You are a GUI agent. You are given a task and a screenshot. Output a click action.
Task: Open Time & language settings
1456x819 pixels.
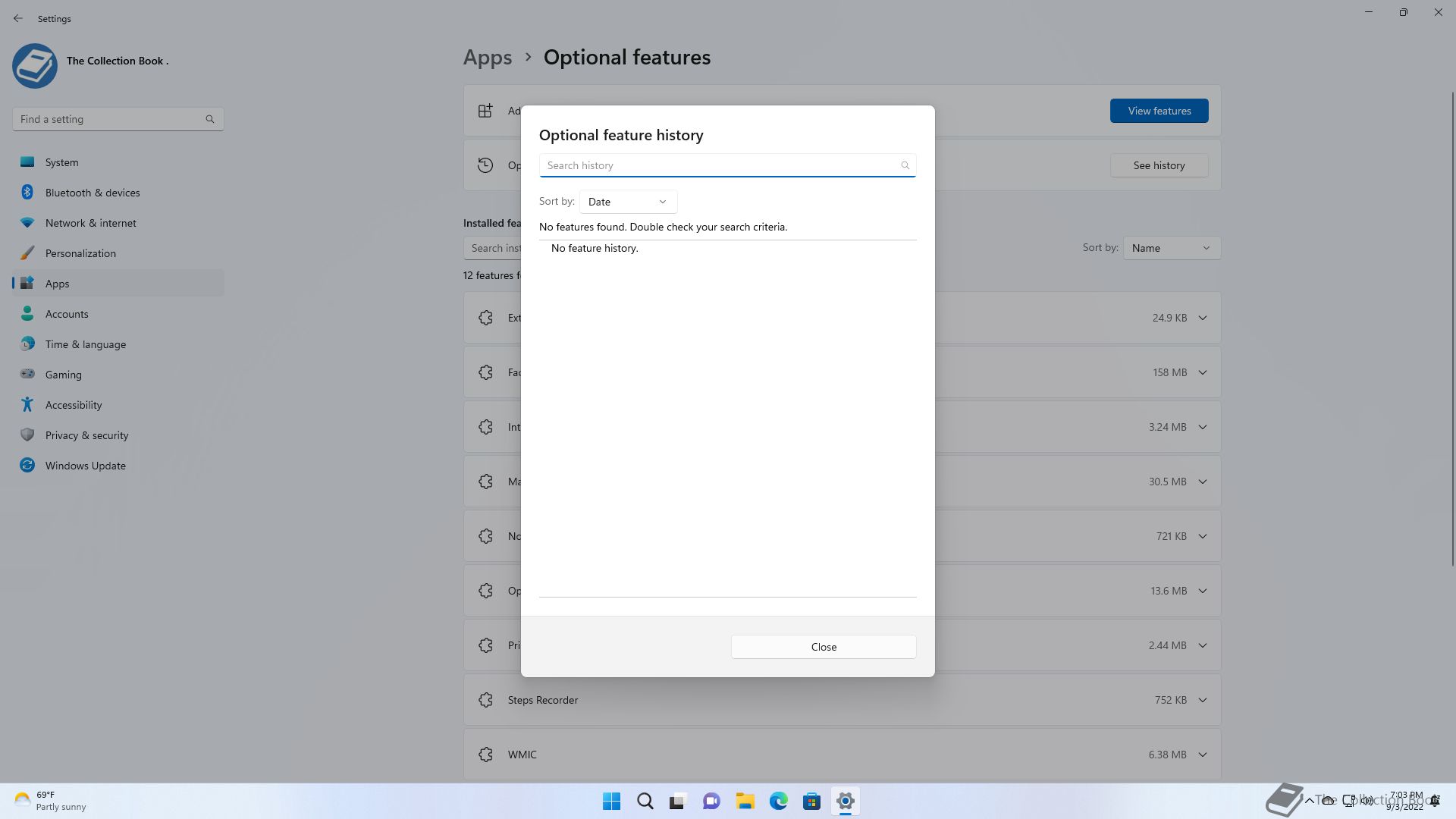(85, 344)
